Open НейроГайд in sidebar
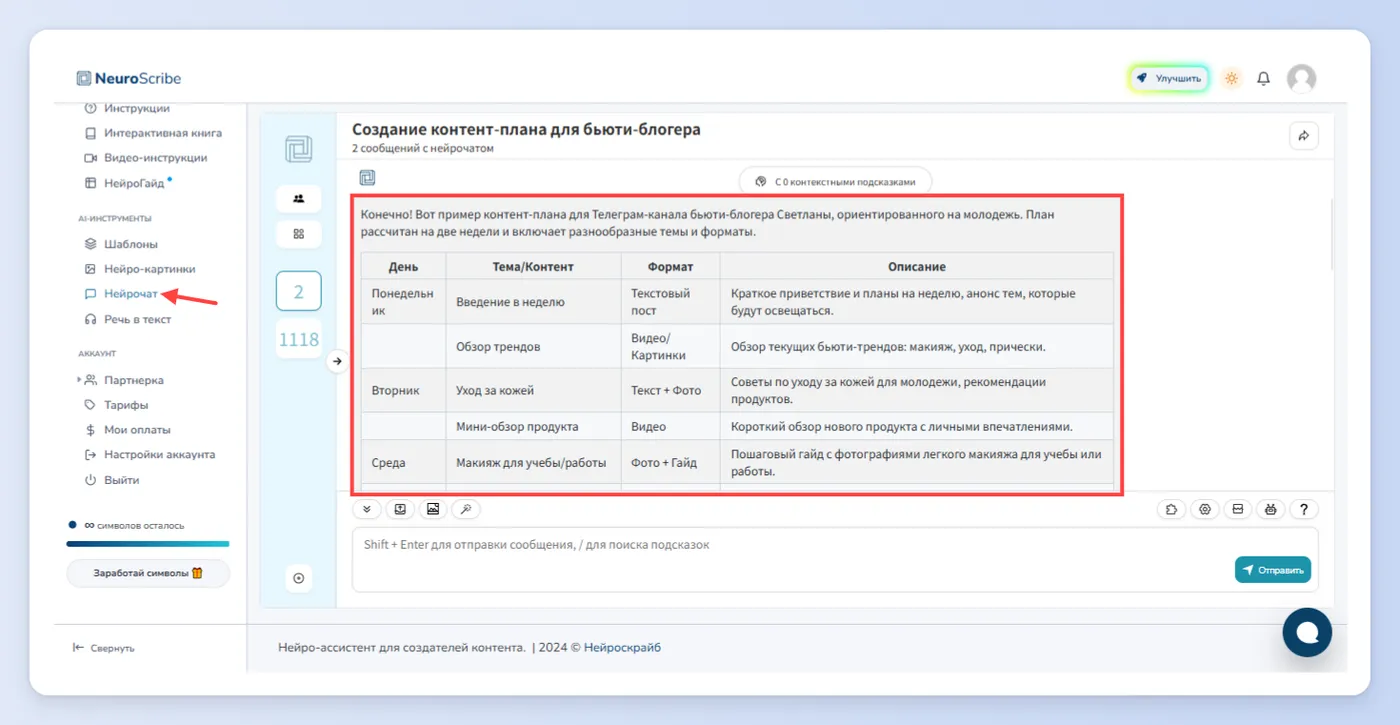Image resolution: width=1400 pixels, height=725 pixels. point(124,183)
